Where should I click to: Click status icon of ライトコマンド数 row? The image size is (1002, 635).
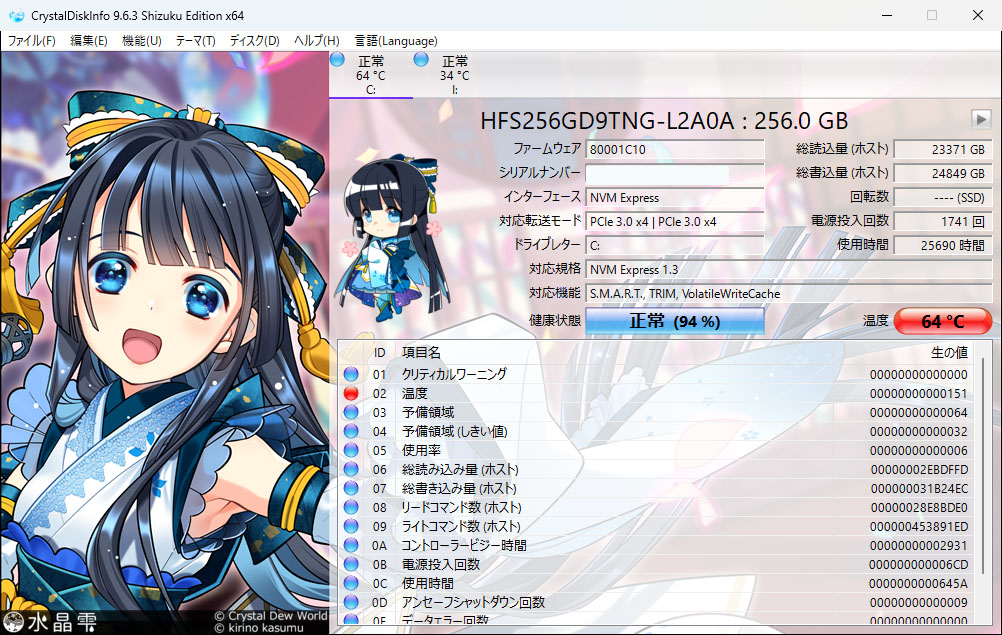click(x=351, y=526)
